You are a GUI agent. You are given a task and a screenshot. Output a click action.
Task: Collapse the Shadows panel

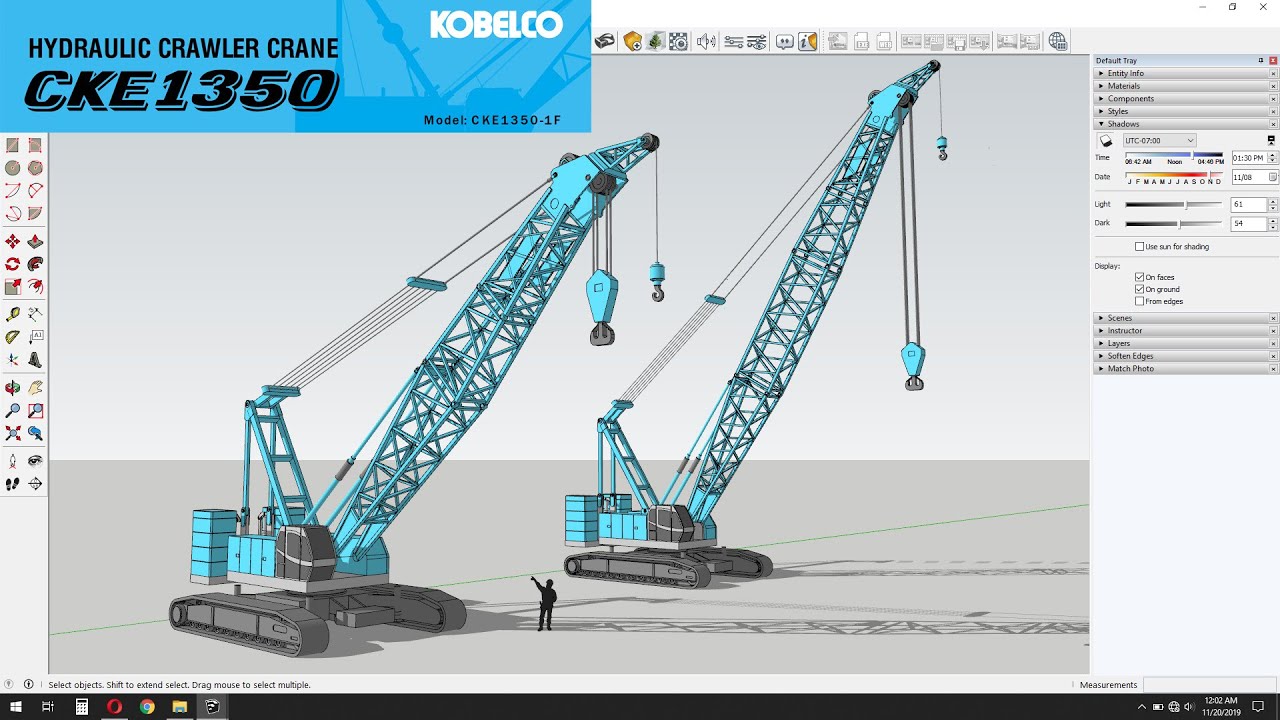click(1185, 124)
